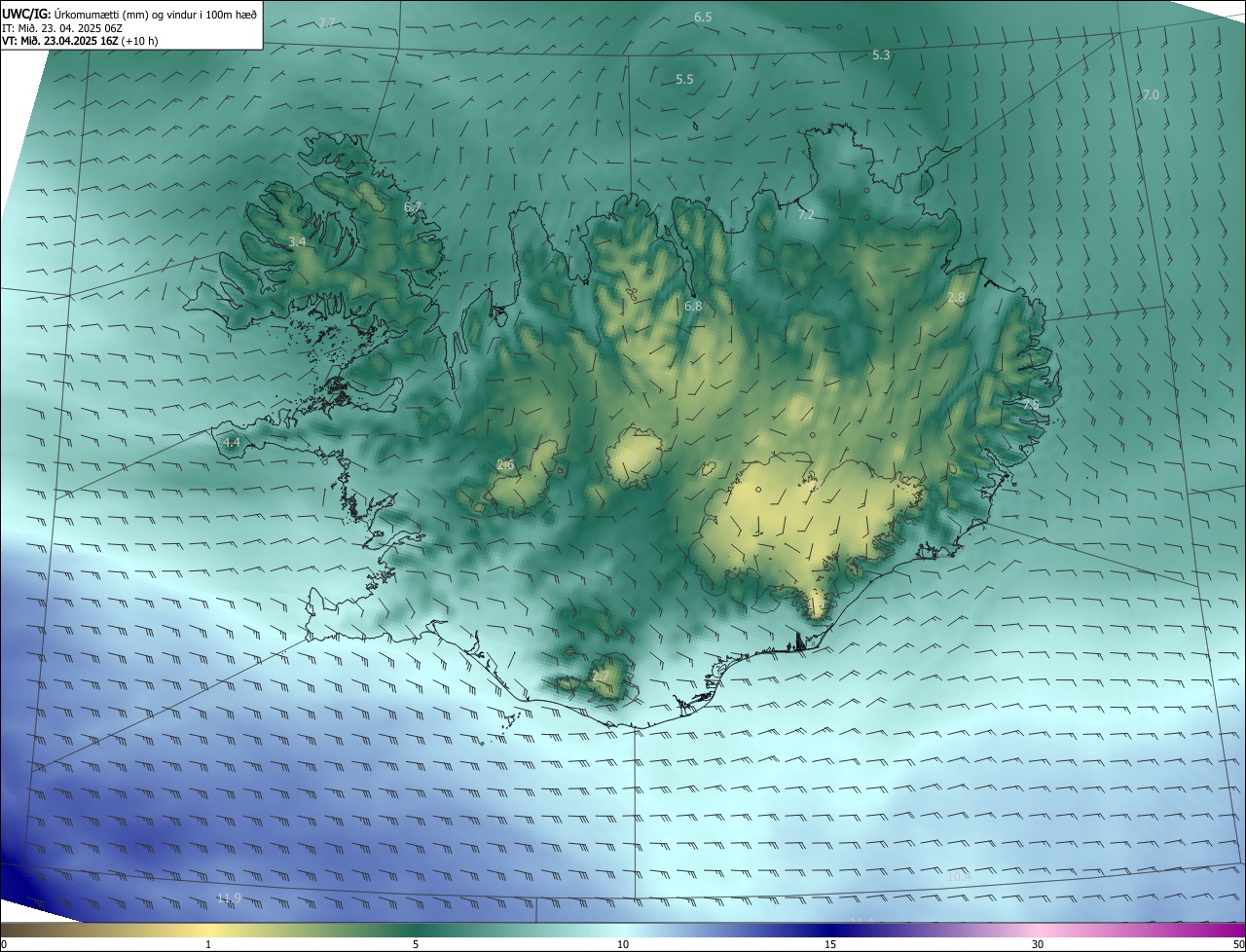Click the yellow colorbar segment above 1
This screenshot has height=952, width=1246.
[208, 930]
